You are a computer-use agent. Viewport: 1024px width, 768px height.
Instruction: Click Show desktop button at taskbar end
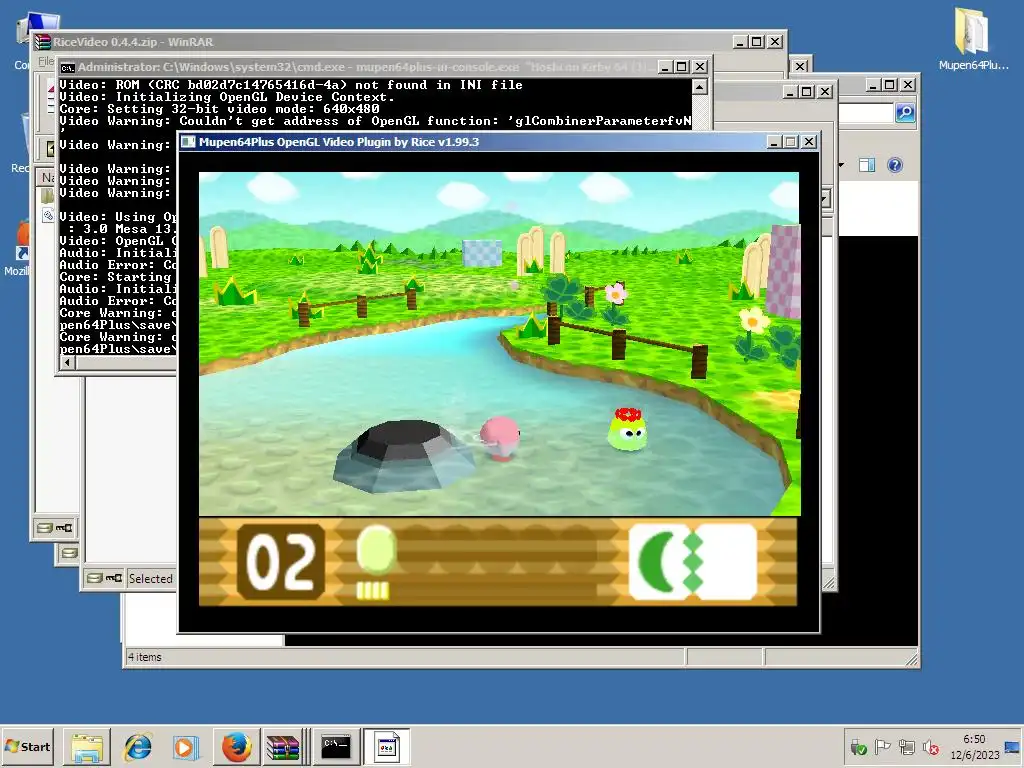point(1014,746)
